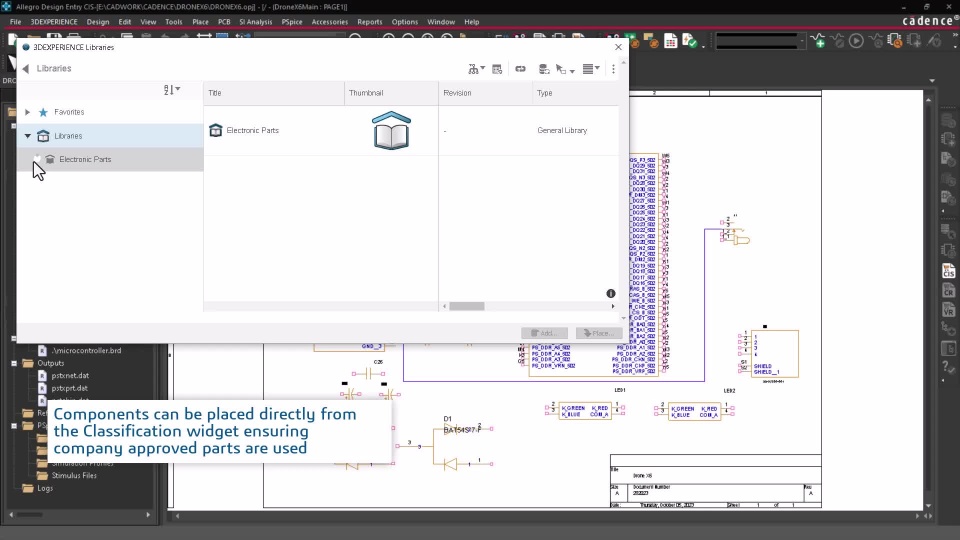This screenshot has height=540, width=960.
Task: Click the framed panel icon below the VR icon
Action: 948,348
